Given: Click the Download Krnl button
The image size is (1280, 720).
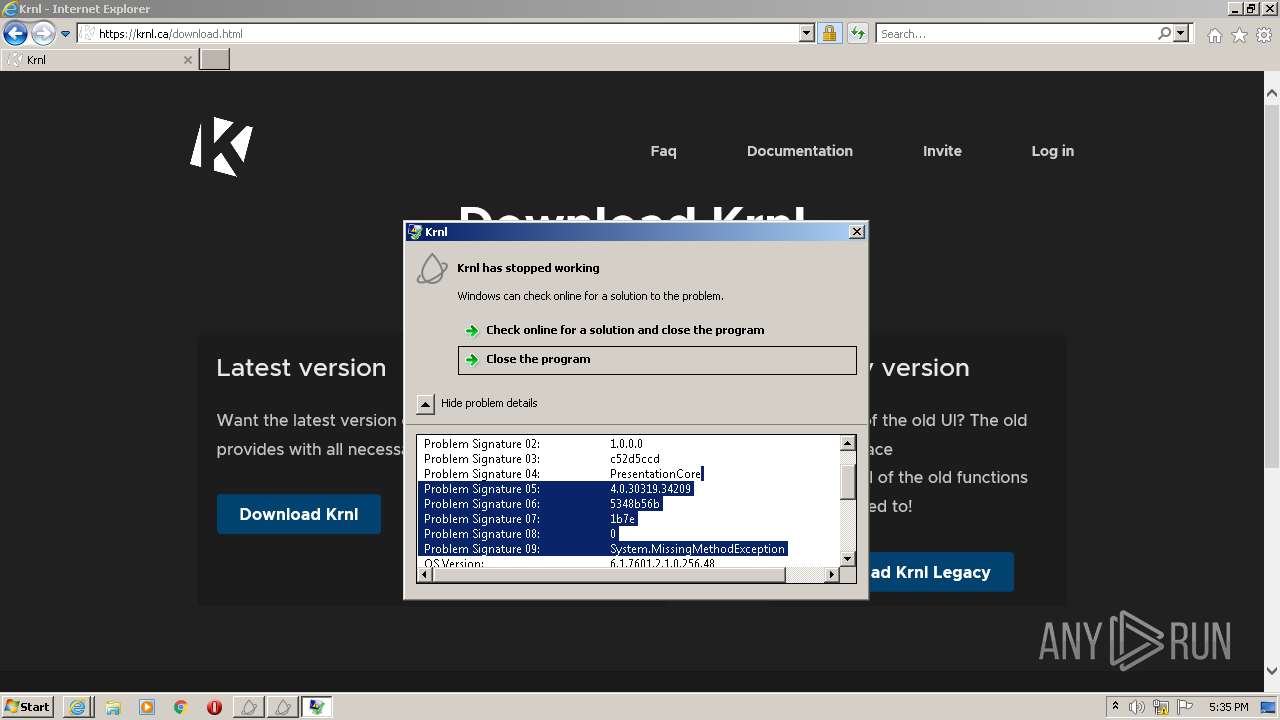Looking at the screenshot, I should click(x=299, y=514).
